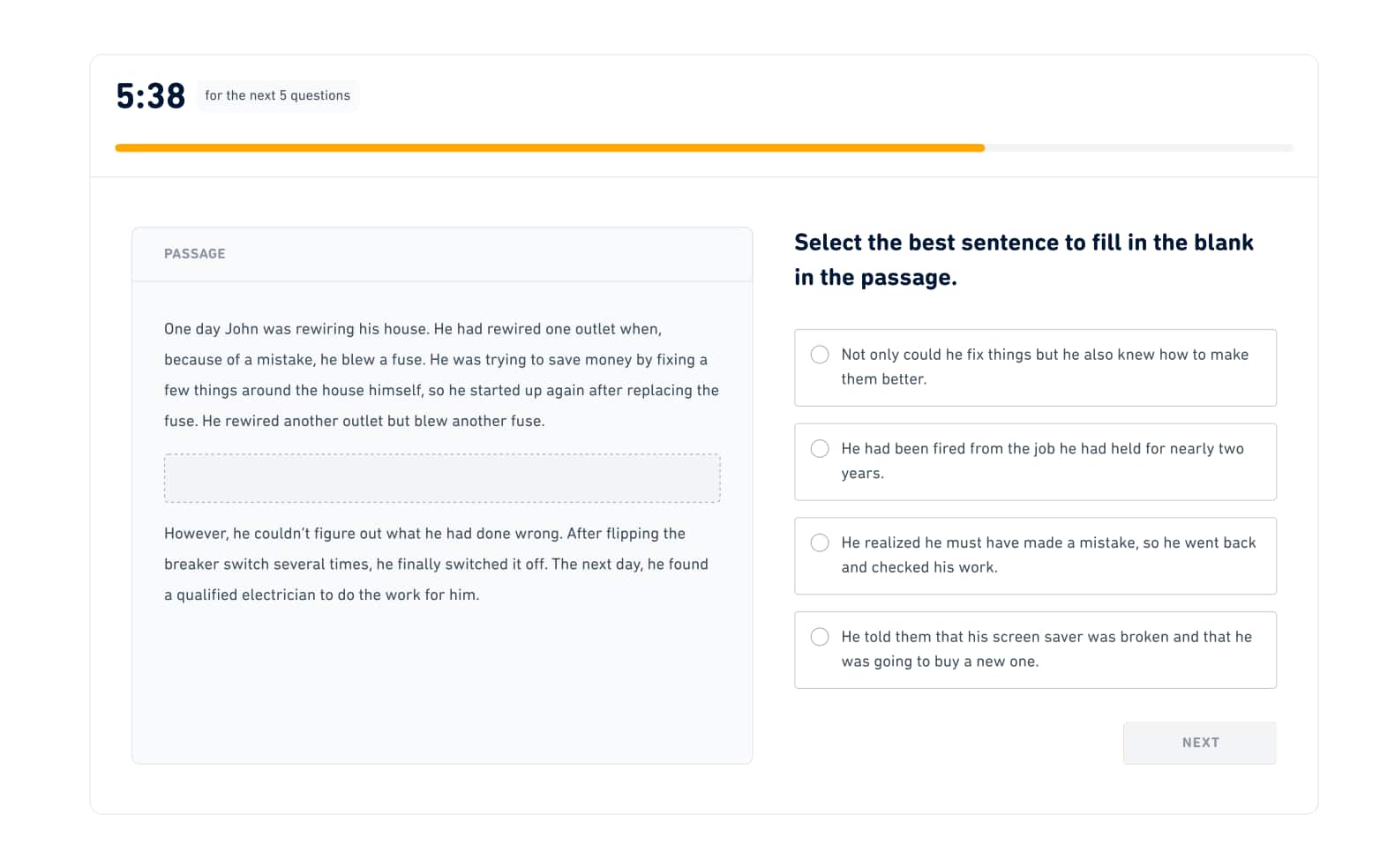Click the dashed blank box in the passage
The image size is (1395, 868).
click(x=442, y=478)
